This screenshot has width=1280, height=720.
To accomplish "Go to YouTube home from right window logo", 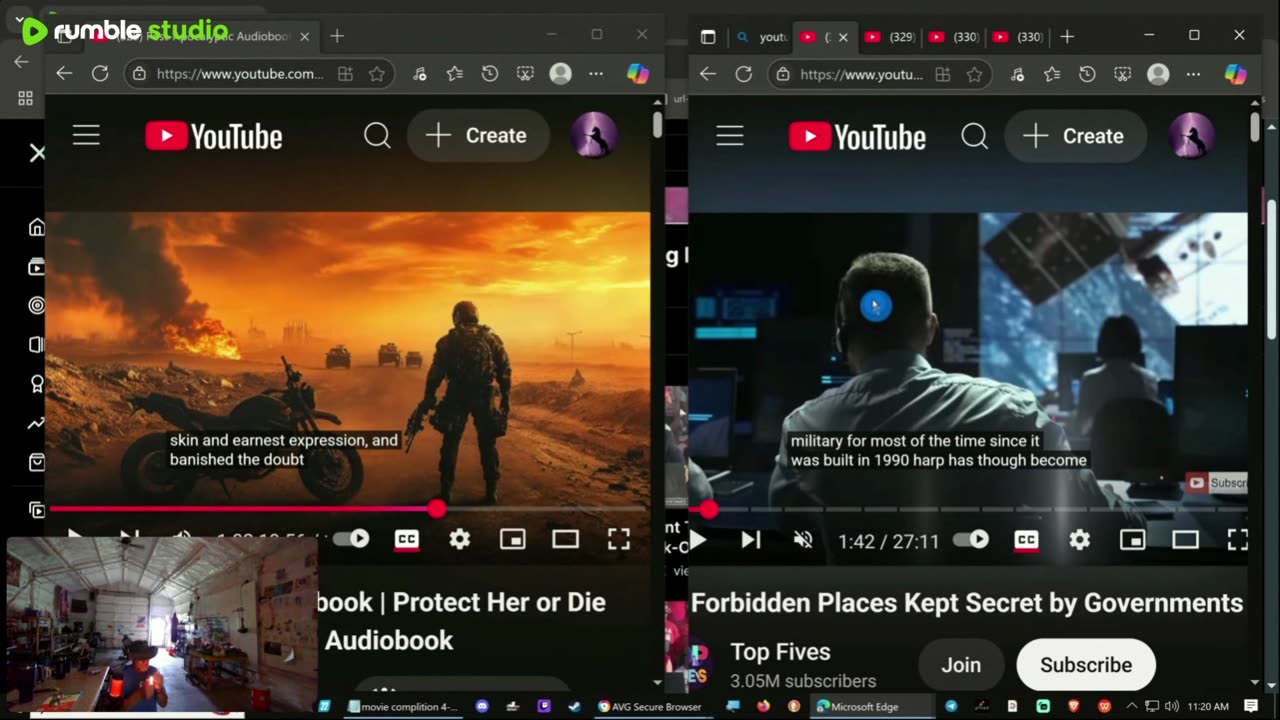I will pos(858,136).
